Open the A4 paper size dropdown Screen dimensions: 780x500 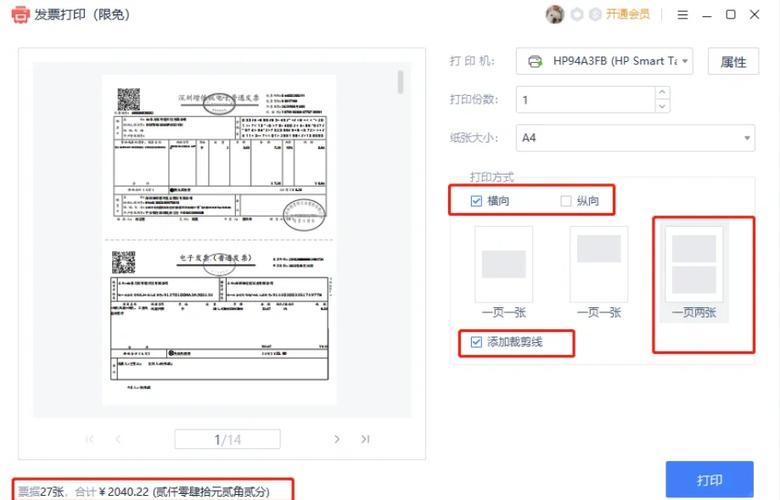pyautogui.click(x=635, y=138)
